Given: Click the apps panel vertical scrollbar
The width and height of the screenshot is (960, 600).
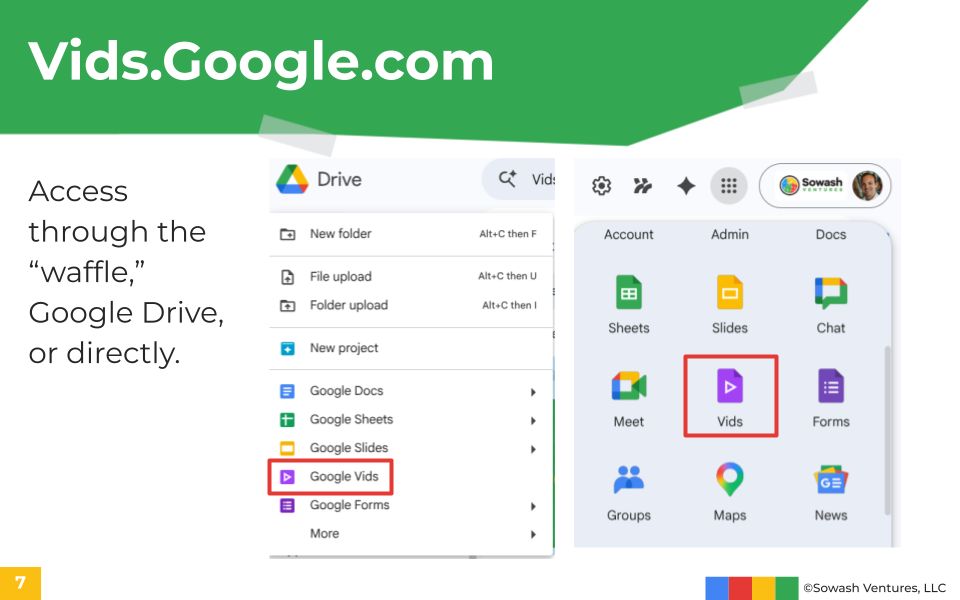Looking at the screenshot, I should tap(887, 430).
